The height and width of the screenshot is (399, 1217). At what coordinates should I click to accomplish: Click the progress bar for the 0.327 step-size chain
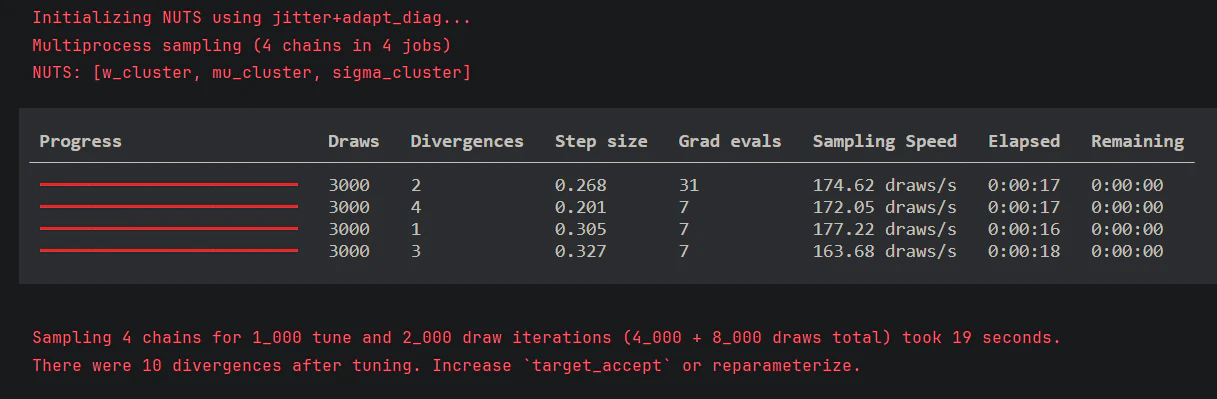169,251
